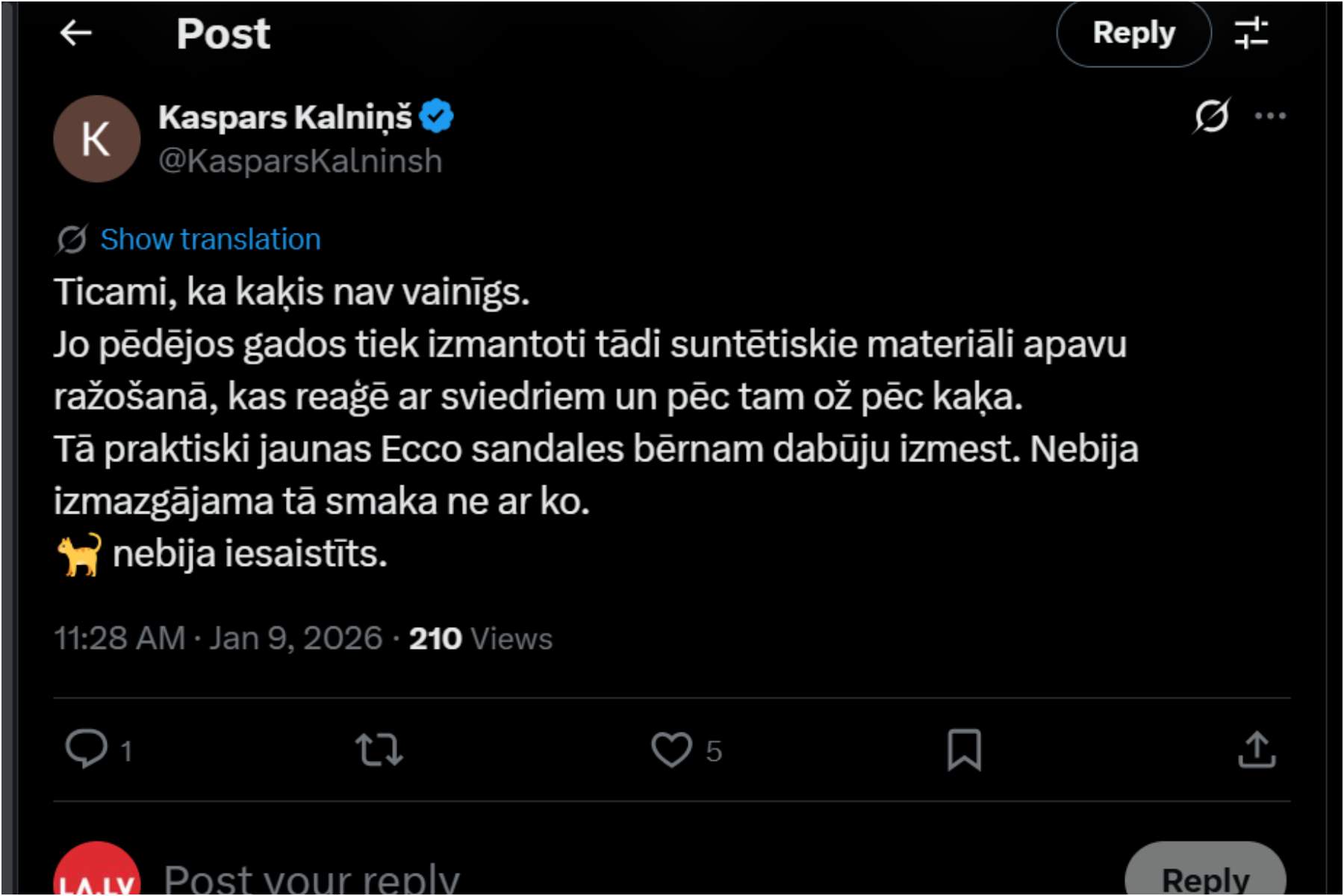1344x896 pixels.
Task: Open Kaspars Kalniņš profile avatar
Action: [96, 139]
